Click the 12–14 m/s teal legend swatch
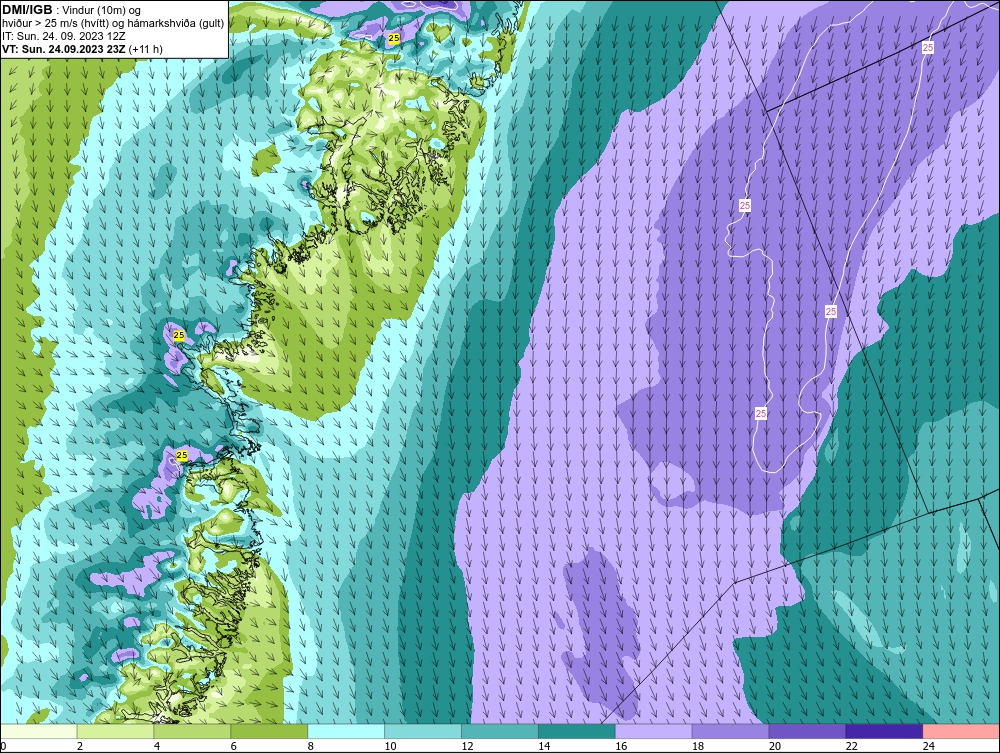The image size is (1000, 753). pos(499,731)
